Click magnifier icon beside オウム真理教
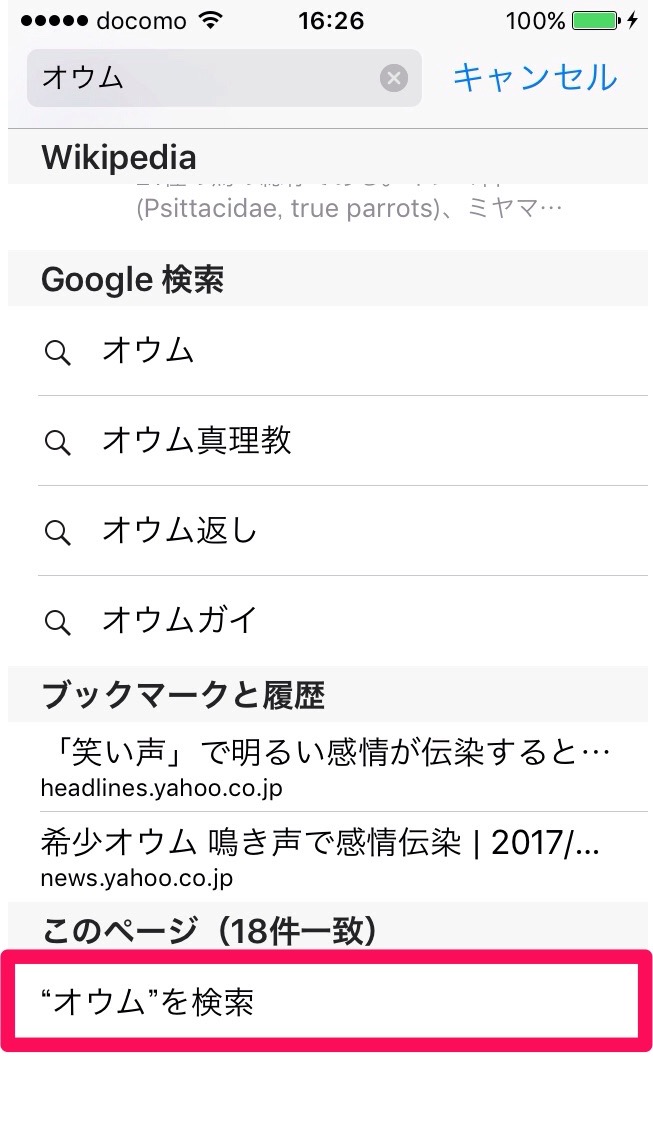Screen dimensions: 653x1136 tap(58, 441)
